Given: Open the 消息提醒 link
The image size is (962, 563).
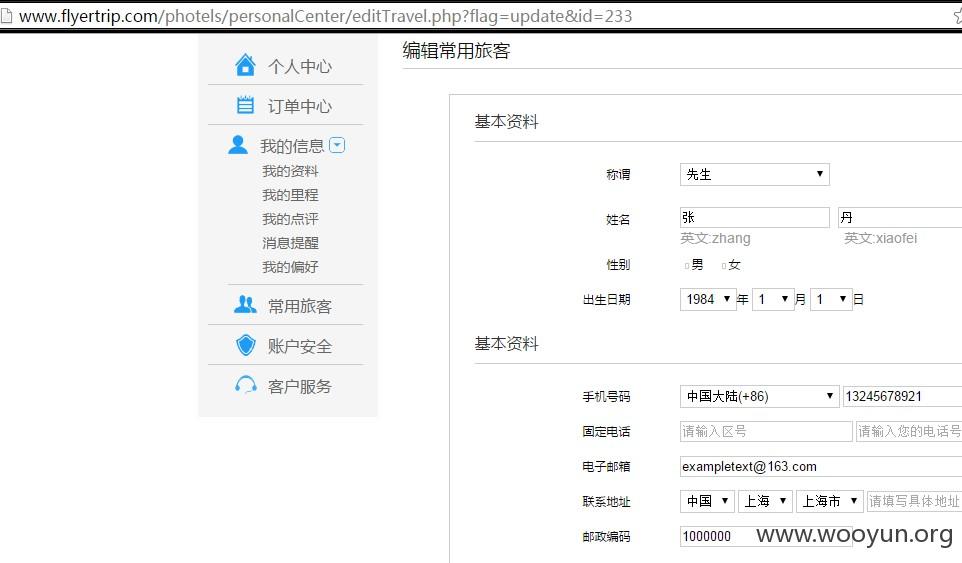Looking at the screenshot, I should 290,243.
